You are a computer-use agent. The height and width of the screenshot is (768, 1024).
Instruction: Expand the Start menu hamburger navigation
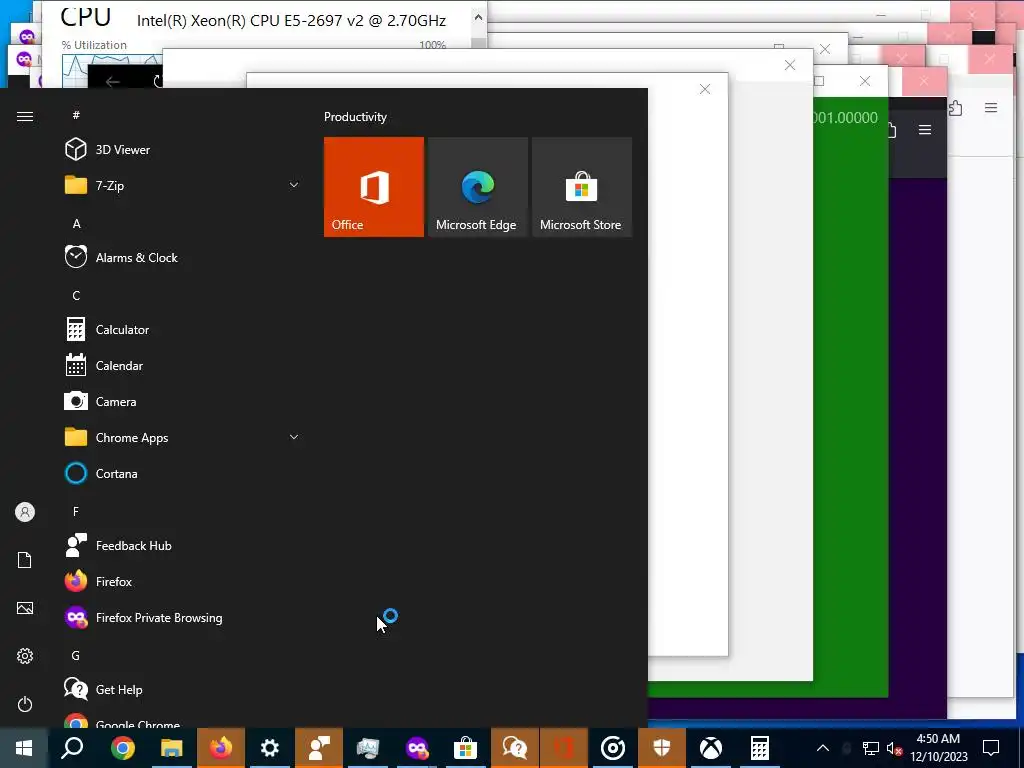pyautogui.click(x=25, y=116)
